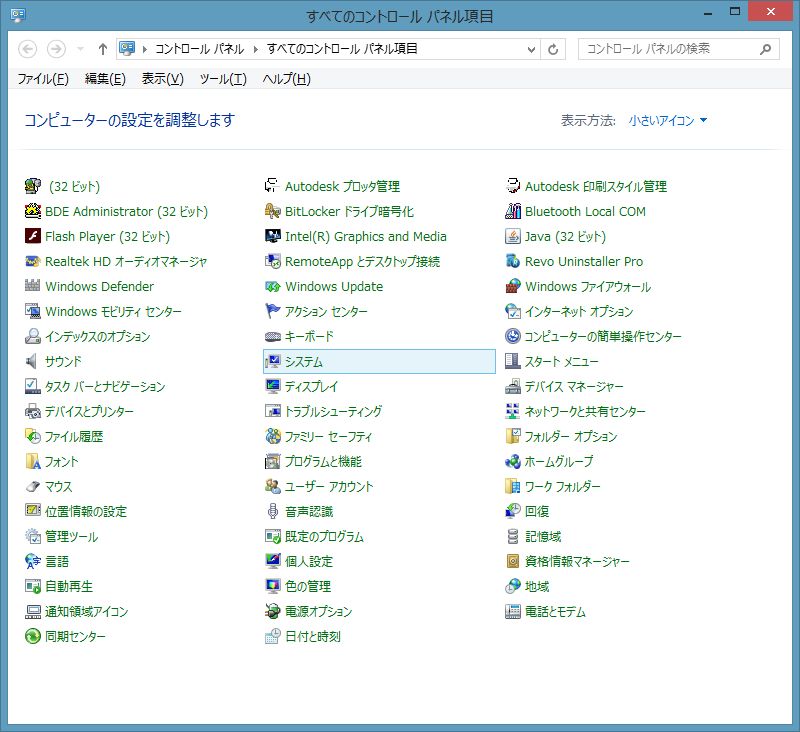Open the 既定のプログラム link

tap(324, 536)
